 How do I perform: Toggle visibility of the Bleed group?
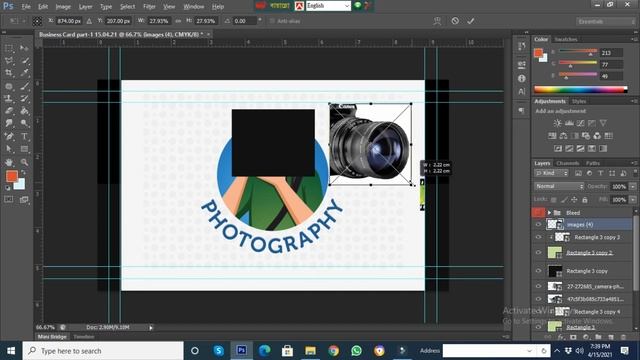(x=538, y=213)
